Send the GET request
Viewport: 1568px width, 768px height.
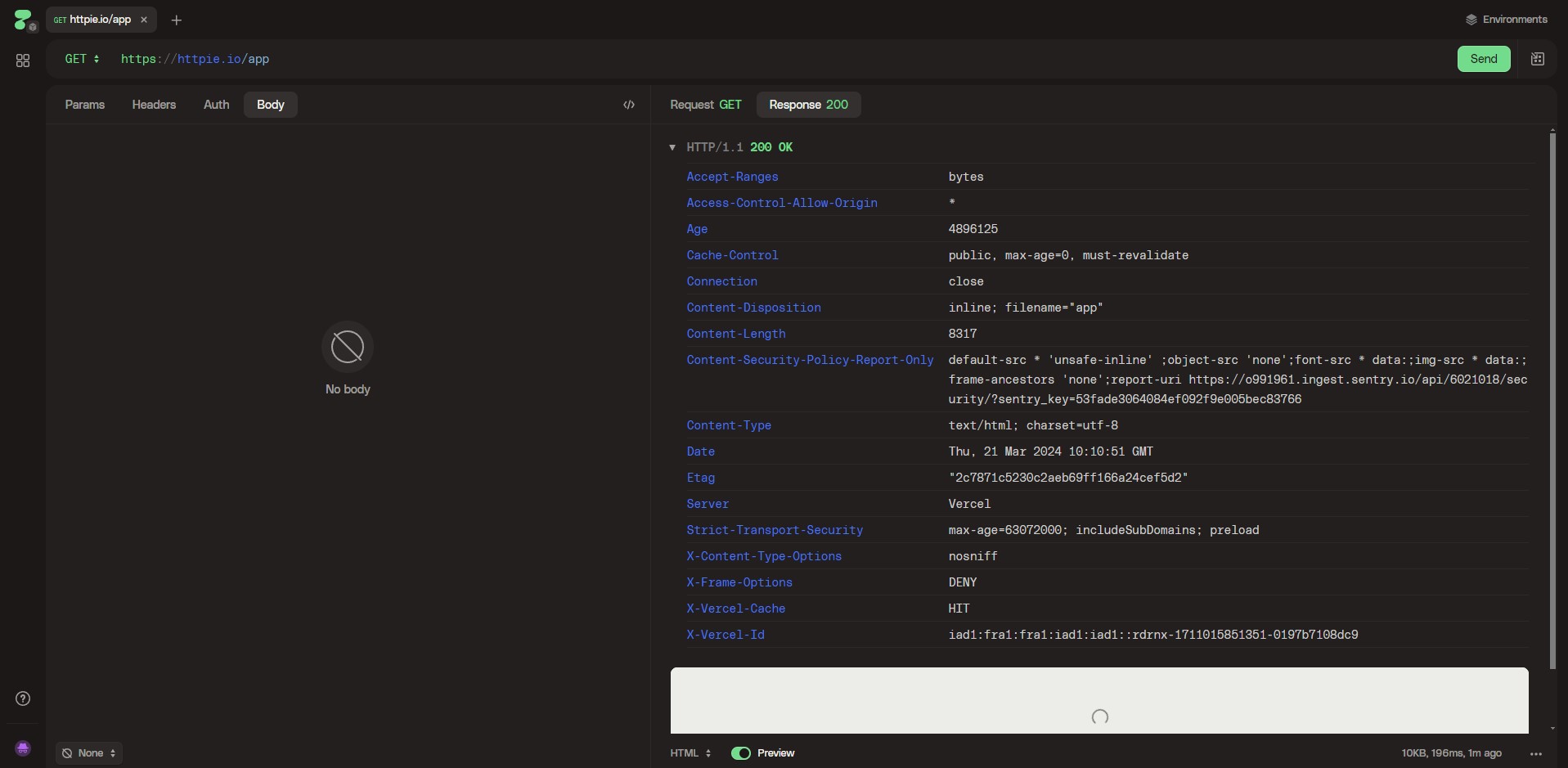click(x=1484, y=59)
